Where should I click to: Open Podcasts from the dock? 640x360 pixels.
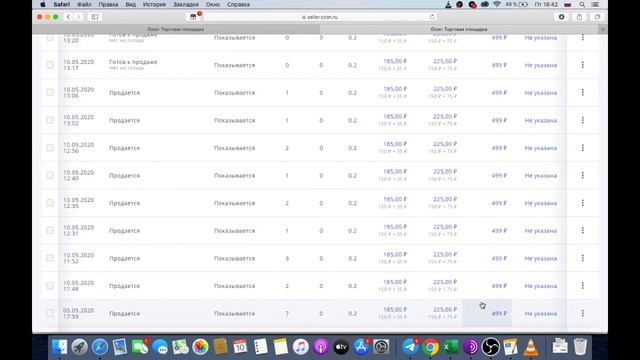click(321, 347)
